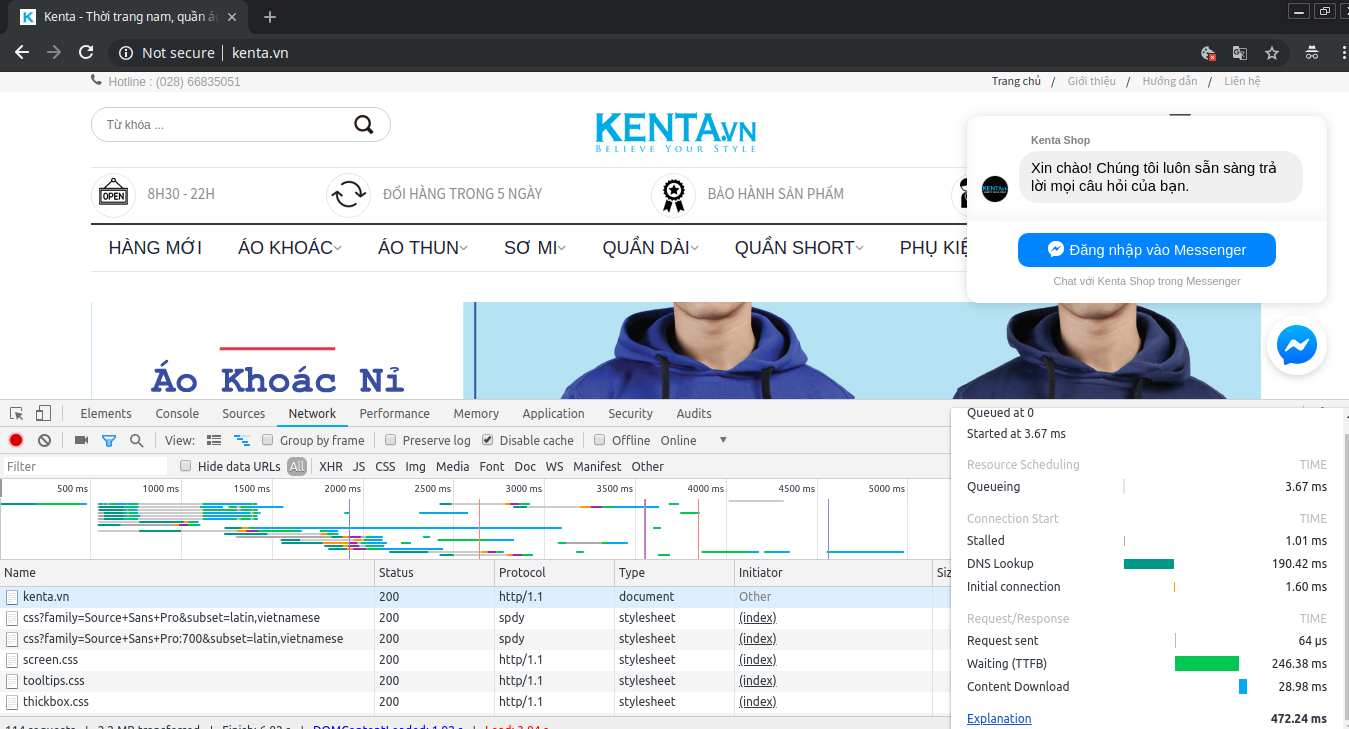Screen dimensions: 1349x729
Task: Select the kenta.vn request row
Action: tap(475, 597)
